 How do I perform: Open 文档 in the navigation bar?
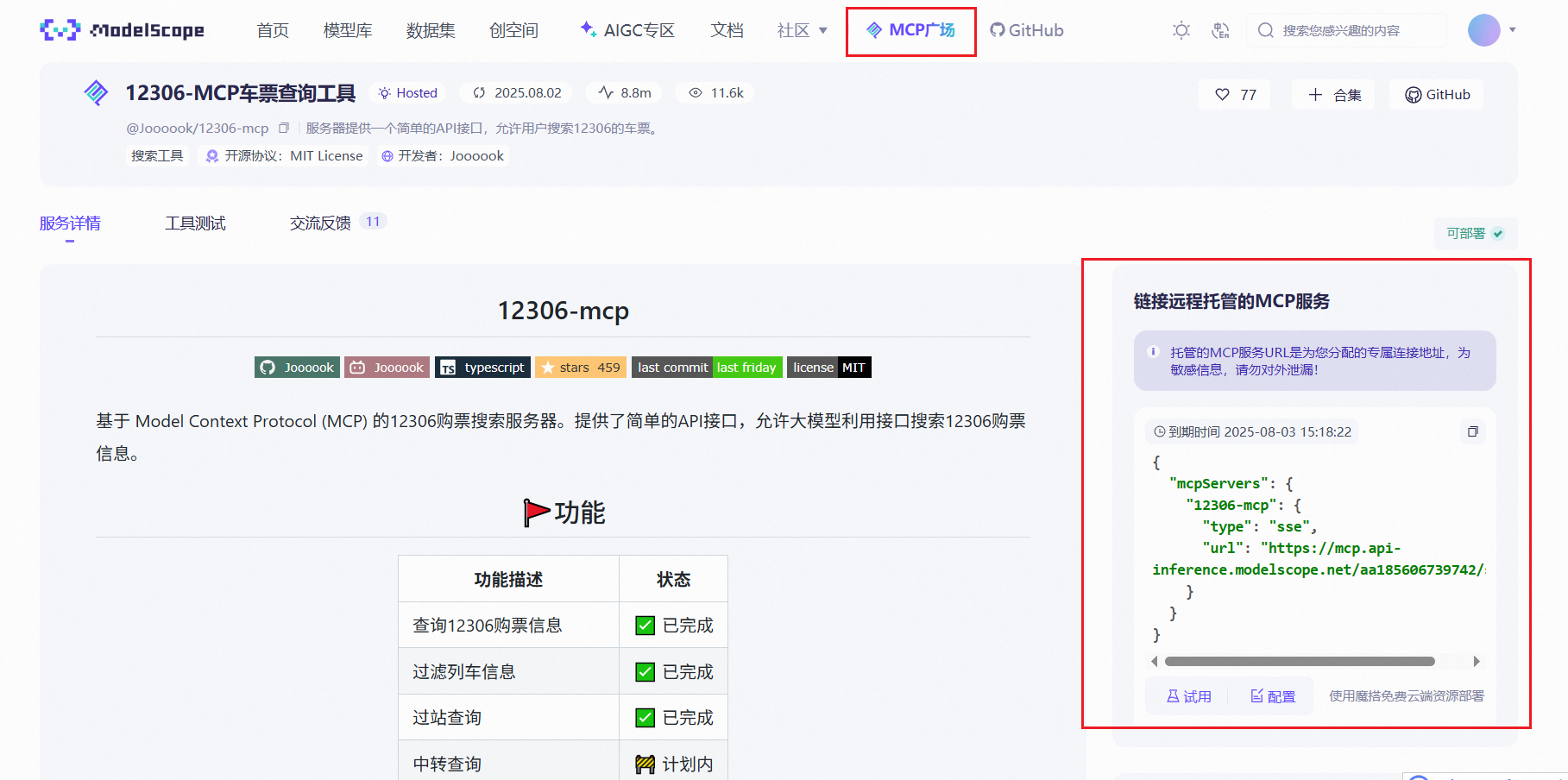point(727,30)
